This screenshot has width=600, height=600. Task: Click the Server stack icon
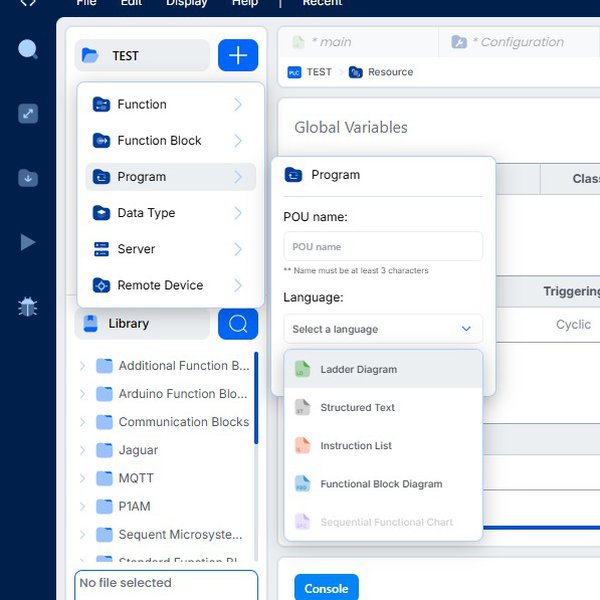click(x=101, y=249)
